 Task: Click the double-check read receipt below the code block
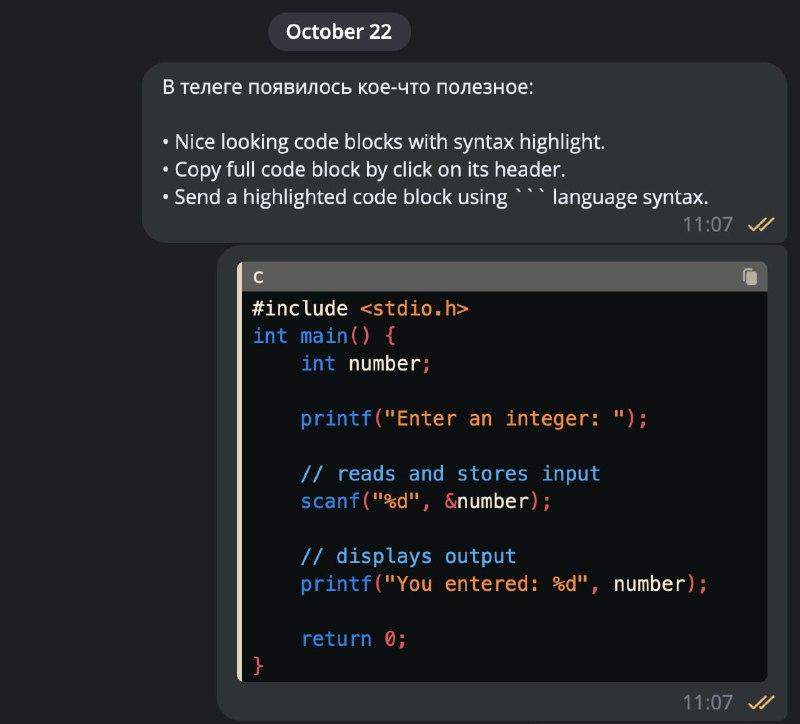tap(761, 701)
